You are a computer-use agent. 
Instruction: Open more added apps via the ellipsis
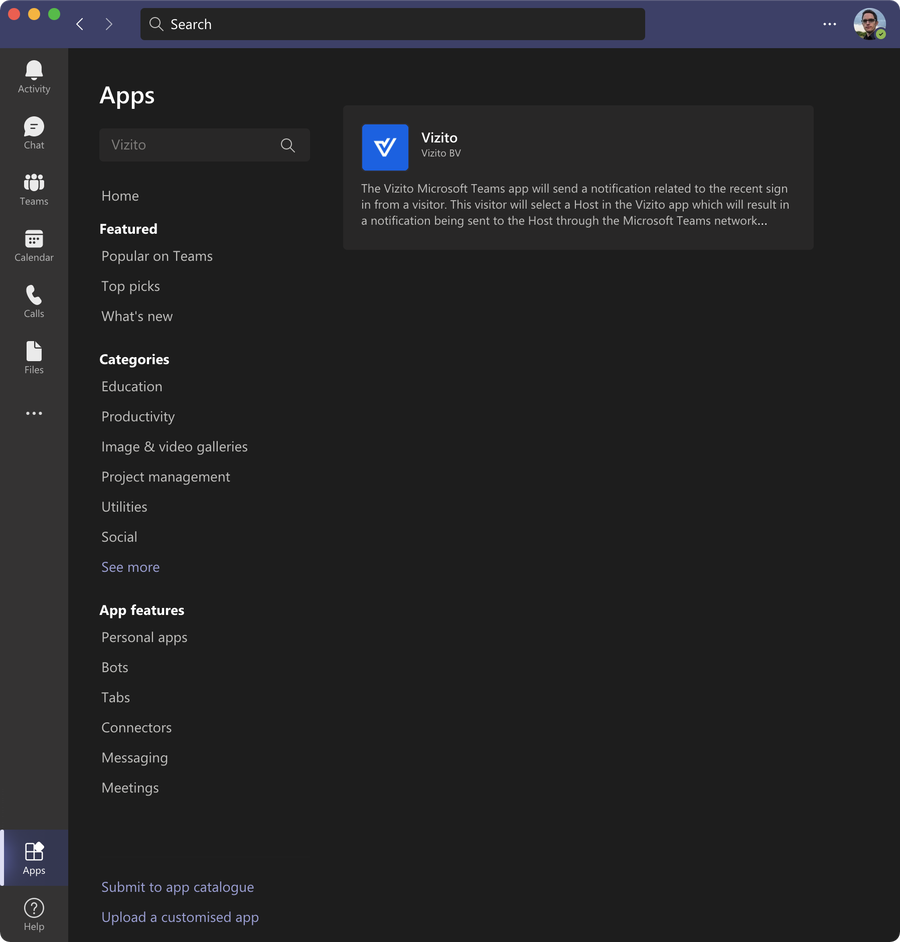33,412
